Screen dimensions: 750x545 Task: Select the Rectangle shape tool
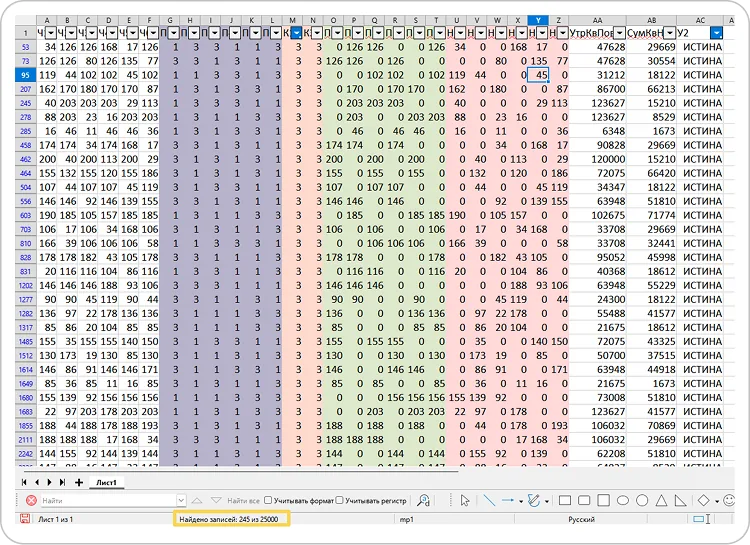click(x=565, y=501)
